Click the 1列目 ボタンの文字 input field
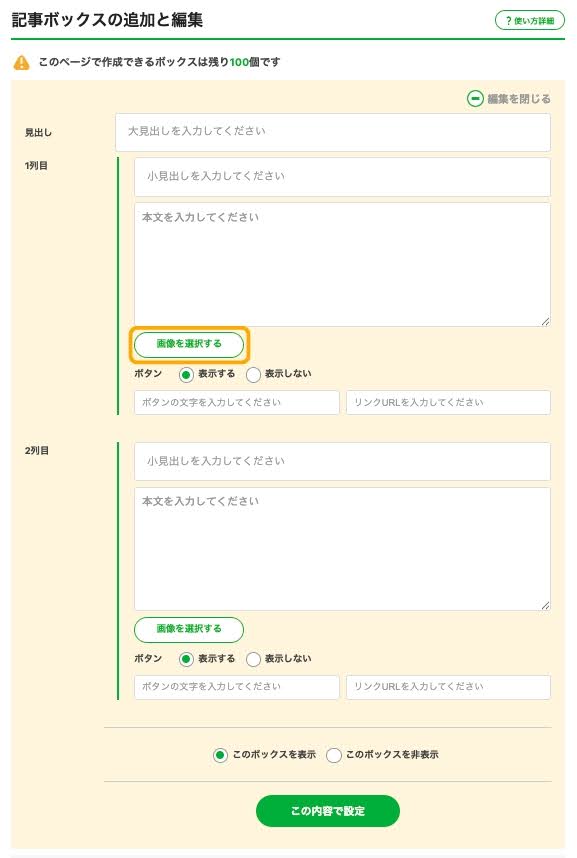The width and height of the screenshot is (577, 858). point(236,402)
